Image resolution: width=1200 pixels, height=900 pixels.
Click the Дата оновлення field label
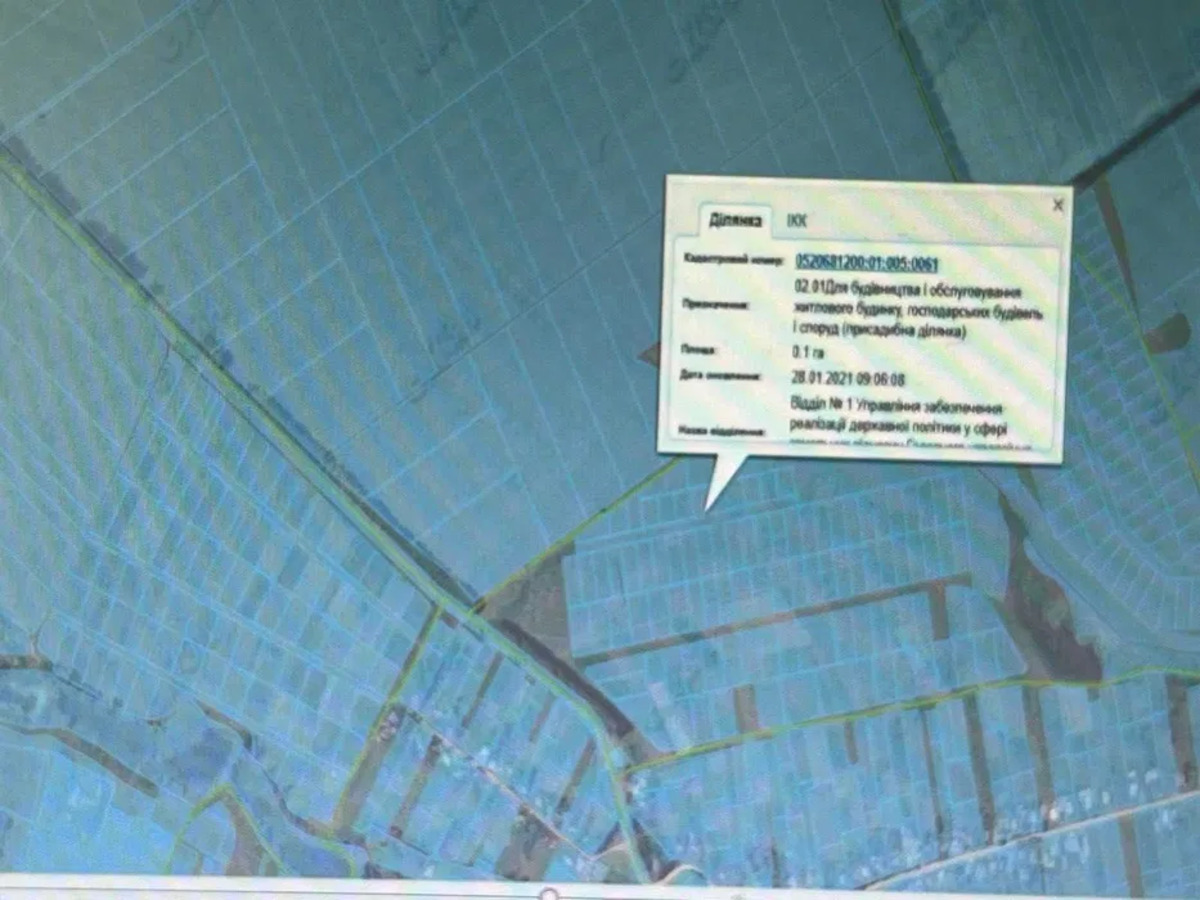[x=721, y=378]
